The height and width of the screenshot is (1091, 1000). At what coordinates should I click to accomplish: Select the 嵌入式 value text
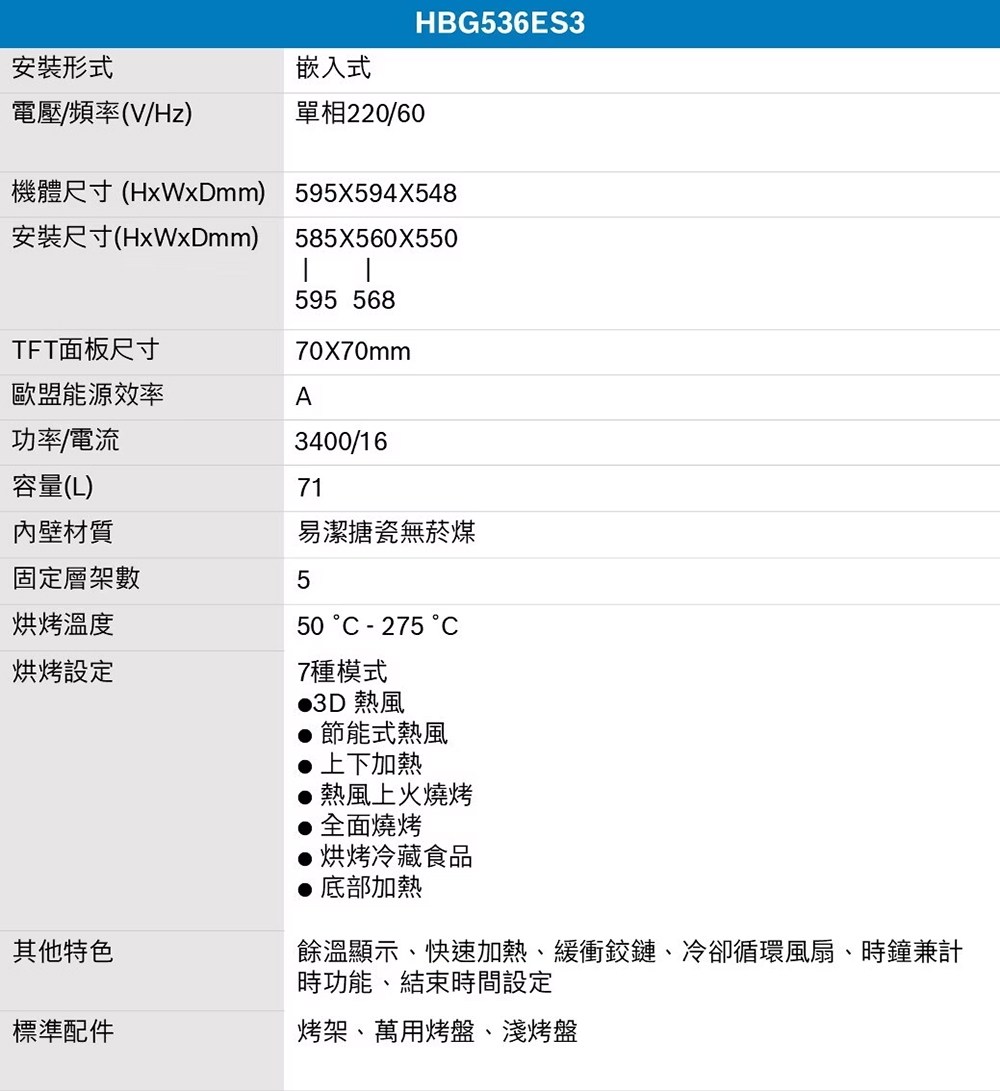(x=333, y=69)
